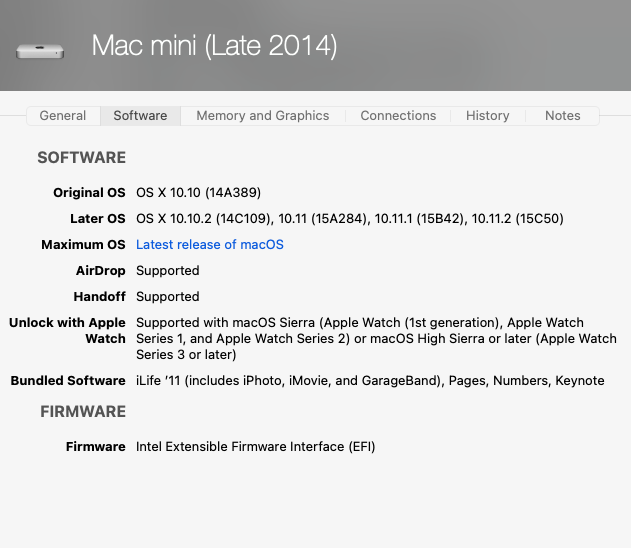This screenshot has width=631, height=548.
Task: Open the Latest release of macOS link
Action: pyautogui.click(x=210, y=245)
